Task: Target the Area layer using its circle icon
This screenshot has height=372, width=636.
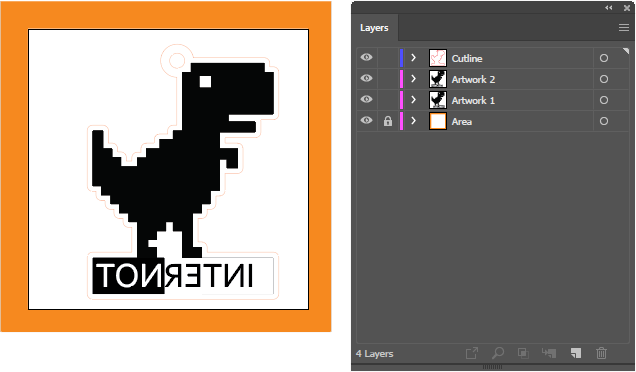Action: [x=604, y=121]
